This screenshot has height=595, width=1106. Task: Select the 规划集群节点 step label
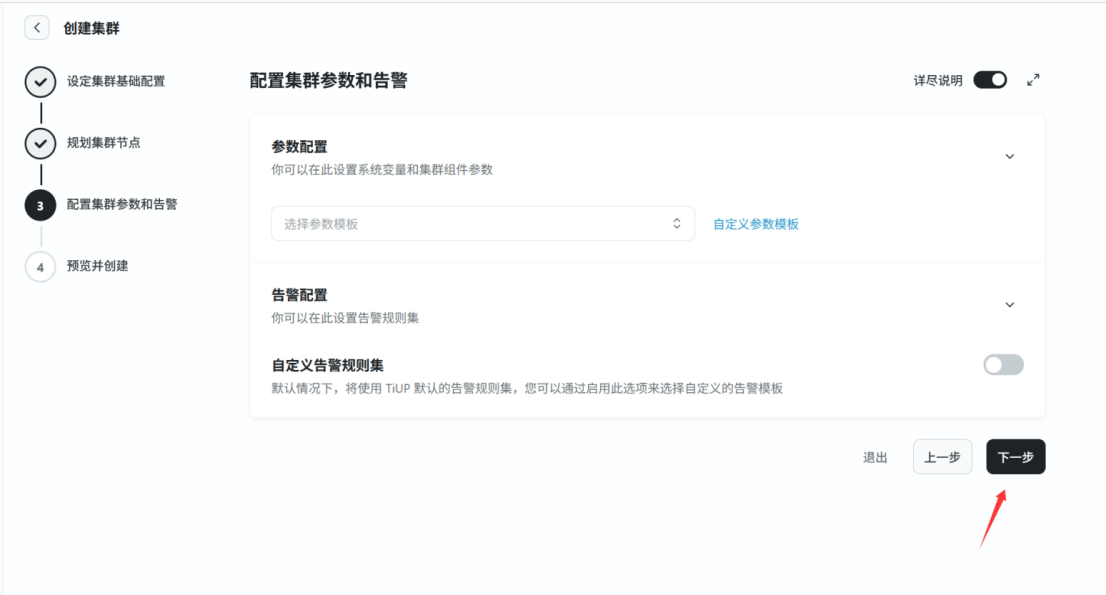pyautogui.click(x=104, y=142)
